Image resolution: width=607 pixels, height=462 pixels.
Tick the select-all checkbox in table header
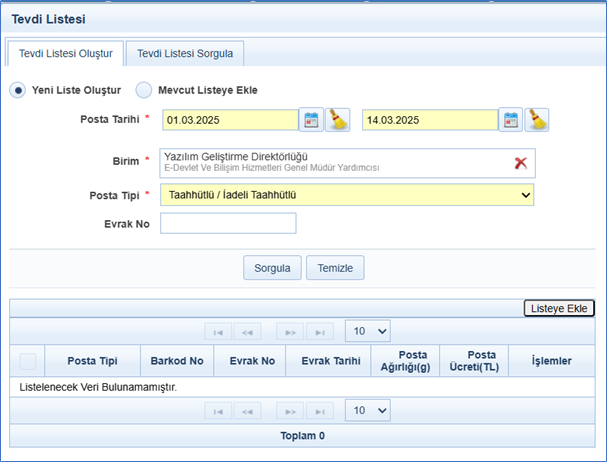pyautogui.click(x=28, y=361)
